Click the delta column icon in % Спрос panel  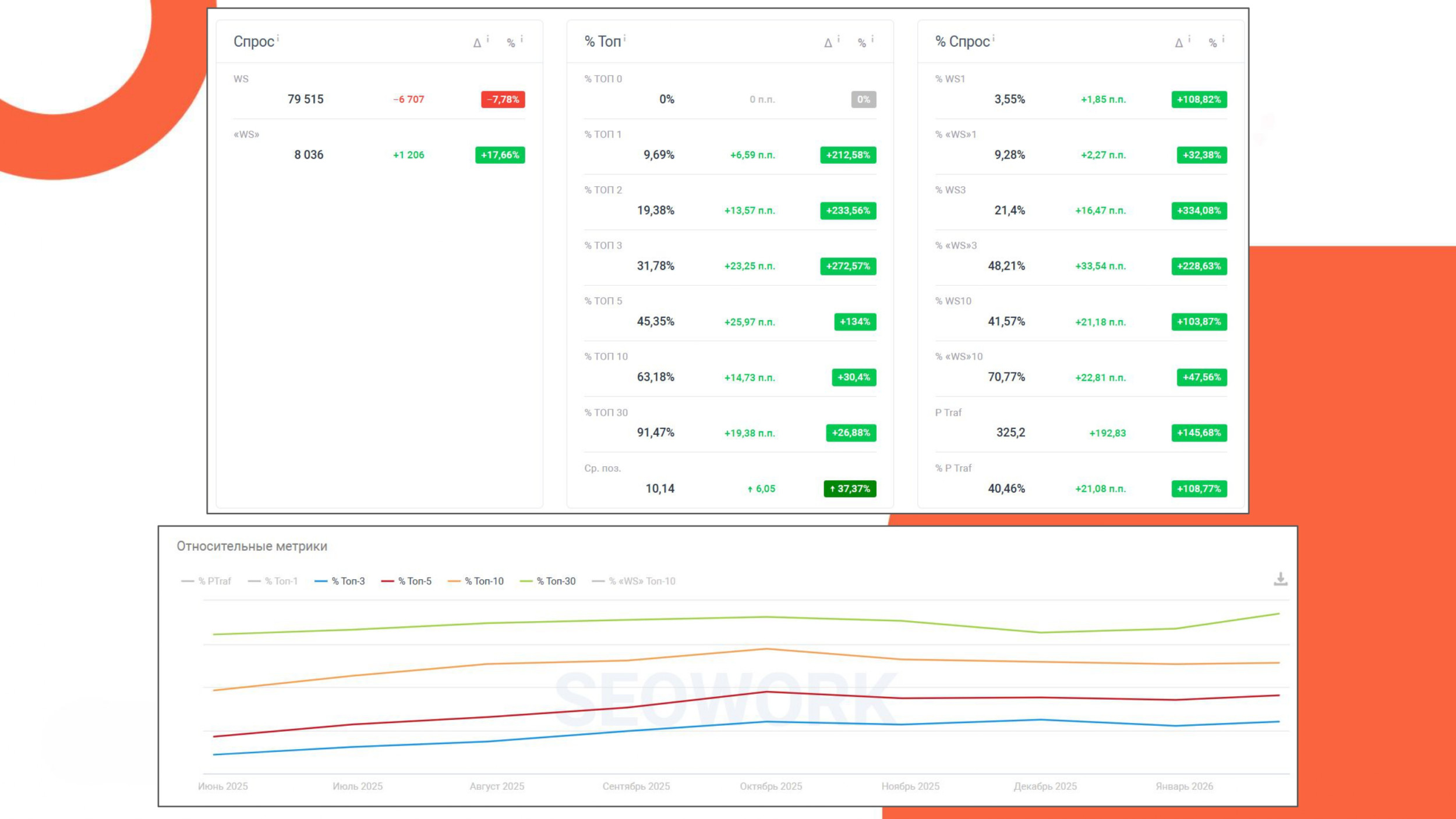click(1179, 42)
